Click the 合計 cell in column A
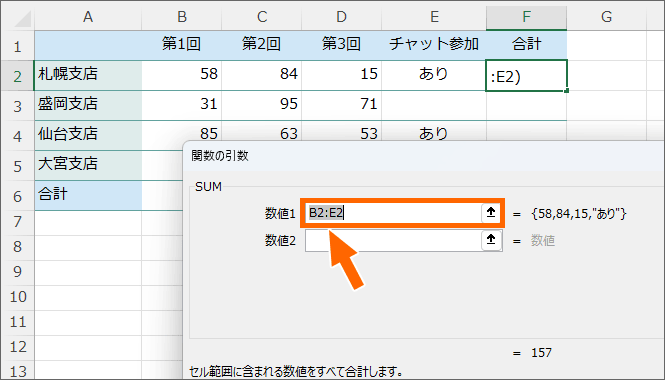 (x=88, y=196)
